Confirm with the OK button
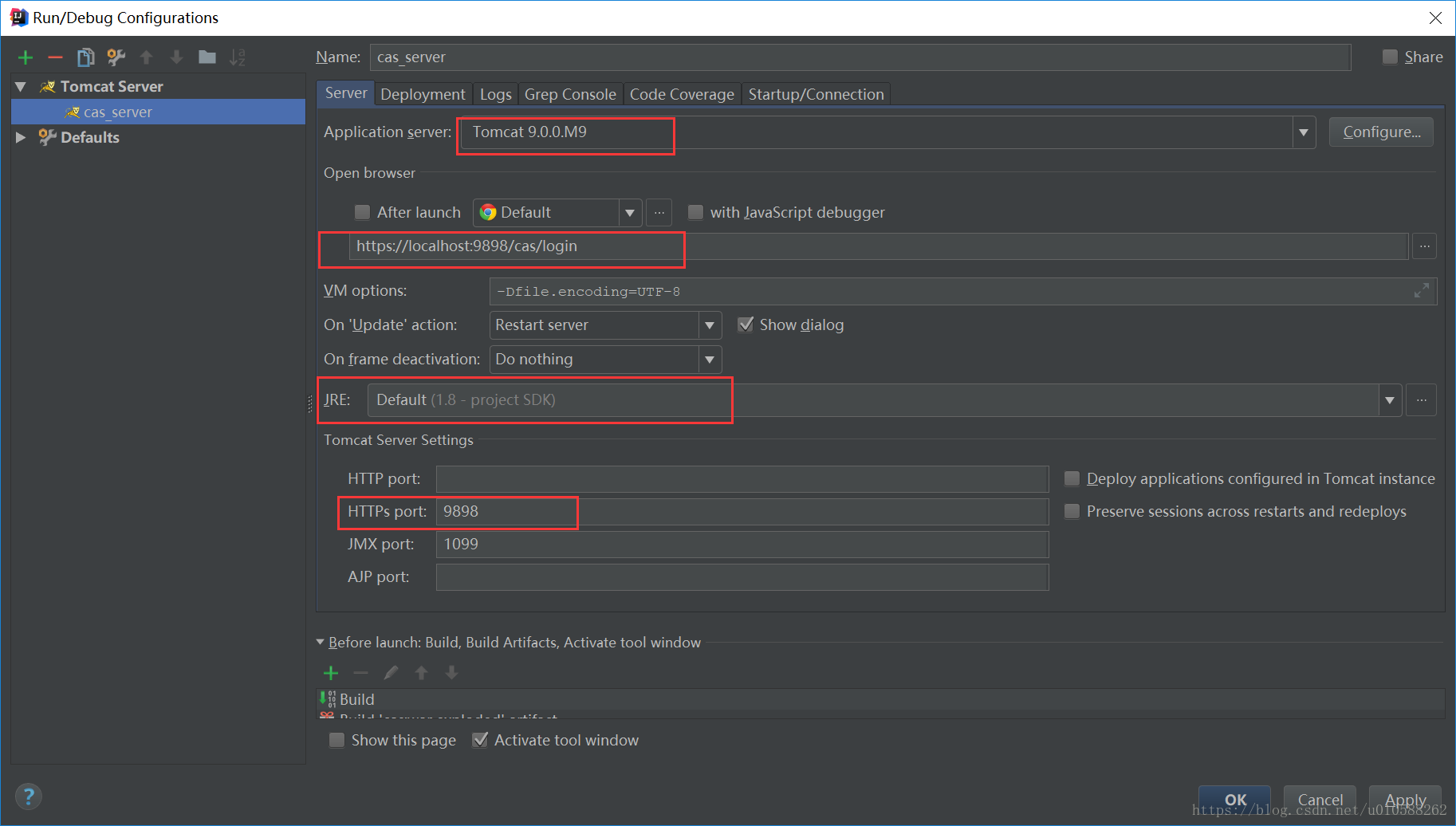 pyautogui.click(x=1235, y=800)
